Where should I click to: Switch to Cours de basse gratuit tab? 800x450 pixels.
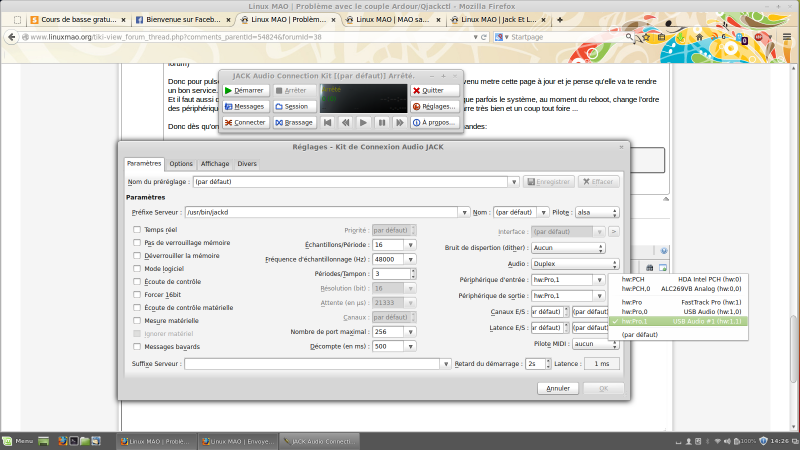(x=78, y=19)
